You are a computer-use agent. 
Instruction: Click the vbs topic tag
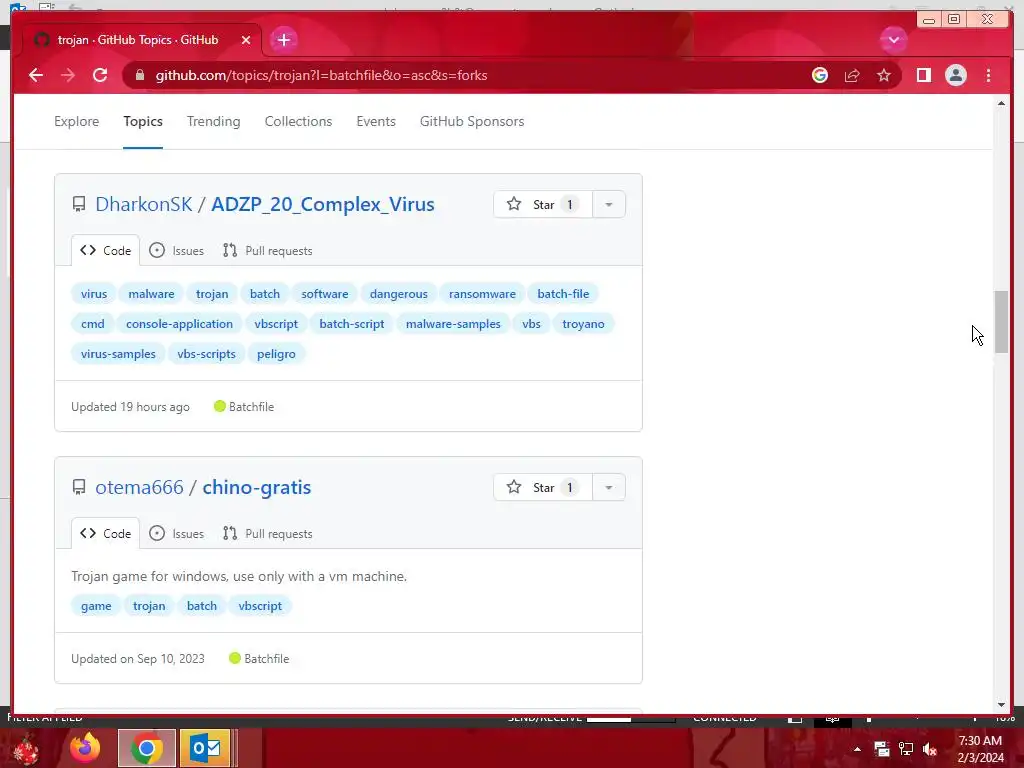coord(532,324)
